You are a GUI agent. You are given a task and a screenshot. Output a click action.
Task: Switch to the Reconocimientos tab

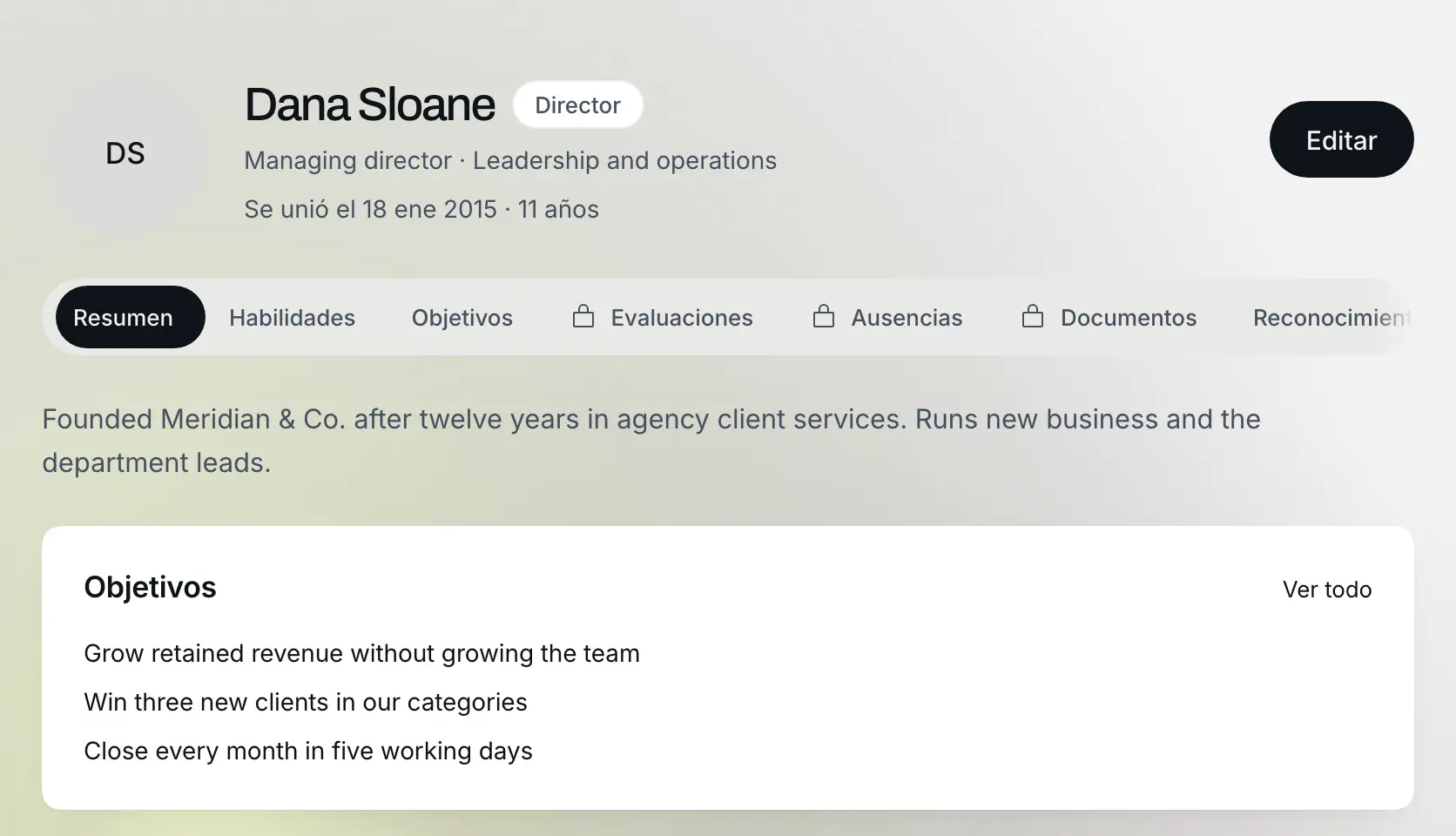click(x=1332, y=318)
